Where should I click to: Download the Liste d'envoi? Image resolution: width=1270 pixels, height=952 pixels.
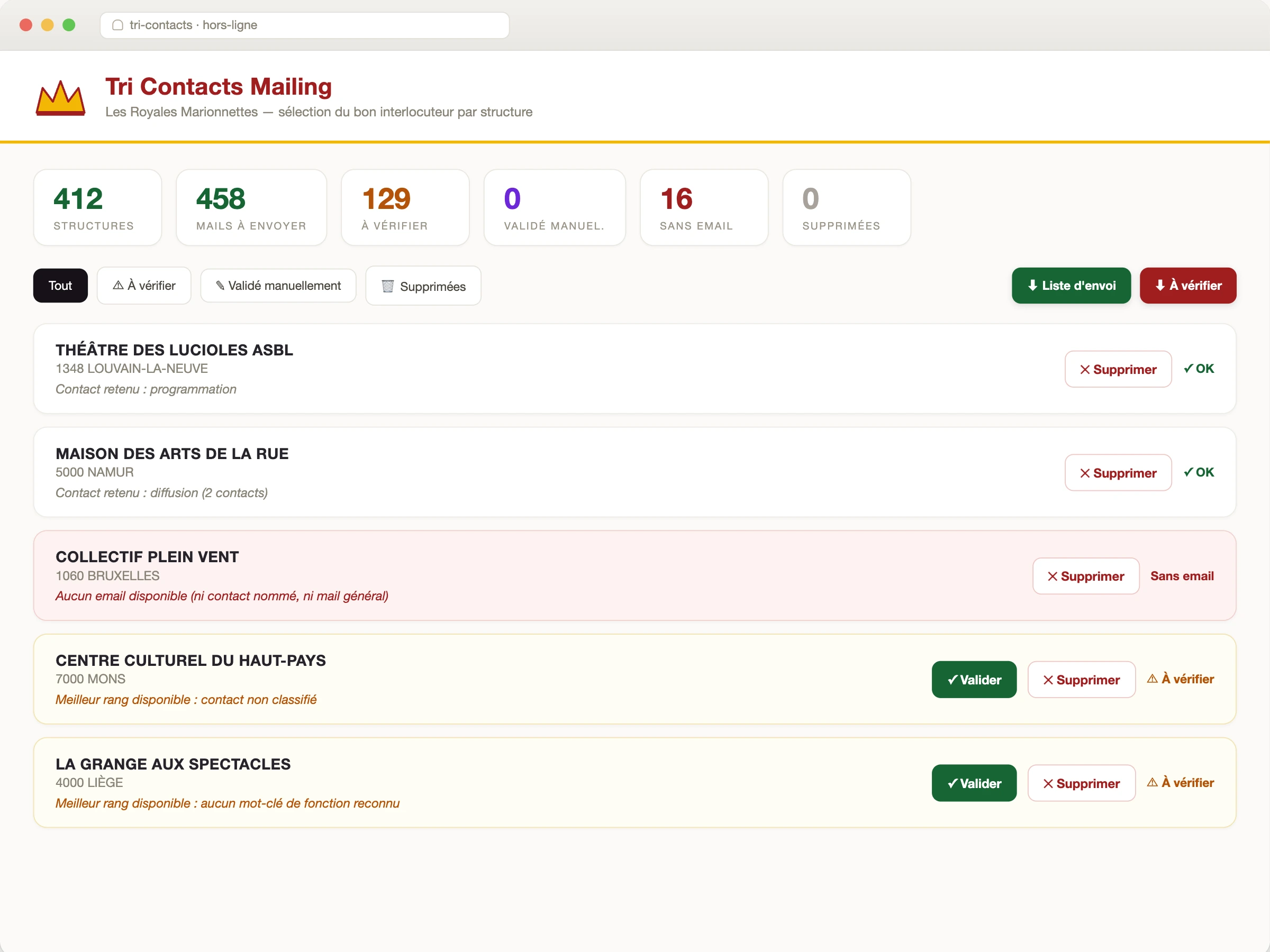coord(1072,285)
